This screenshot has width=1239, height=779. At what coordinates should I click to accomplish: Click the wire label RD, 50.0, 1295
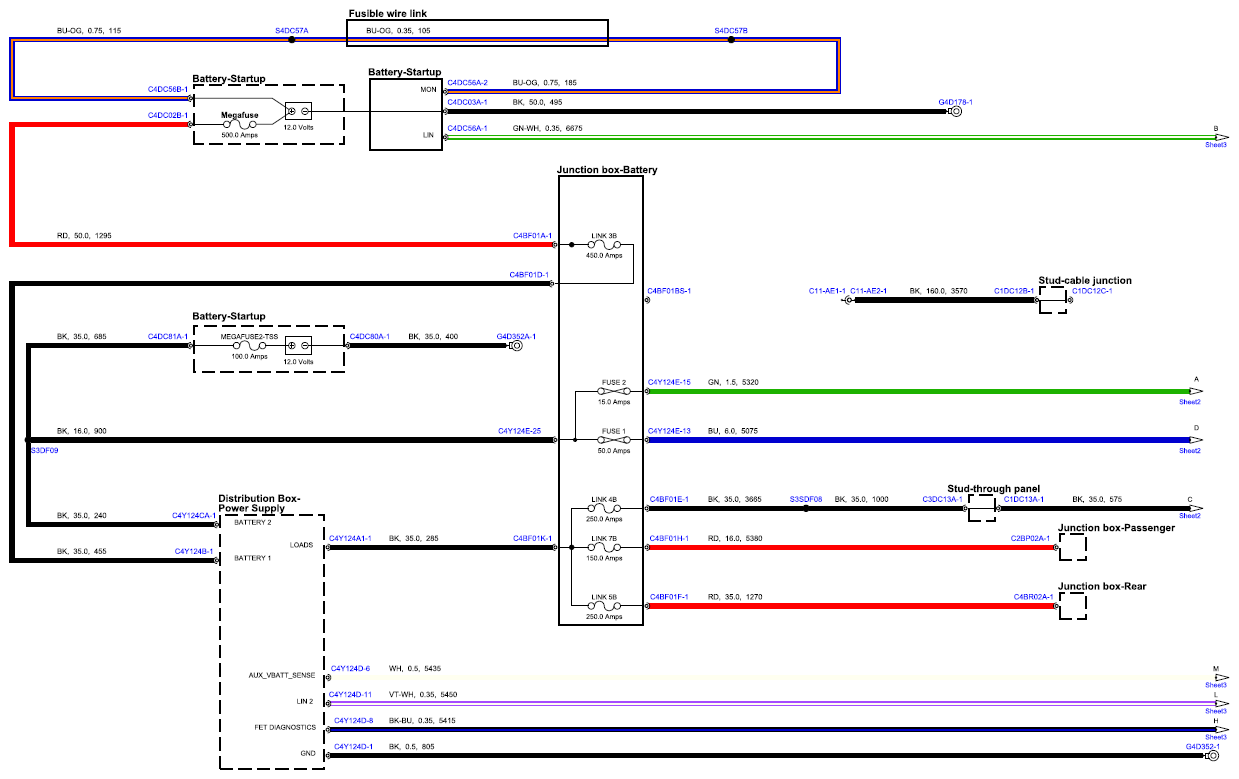click(84, 236)
